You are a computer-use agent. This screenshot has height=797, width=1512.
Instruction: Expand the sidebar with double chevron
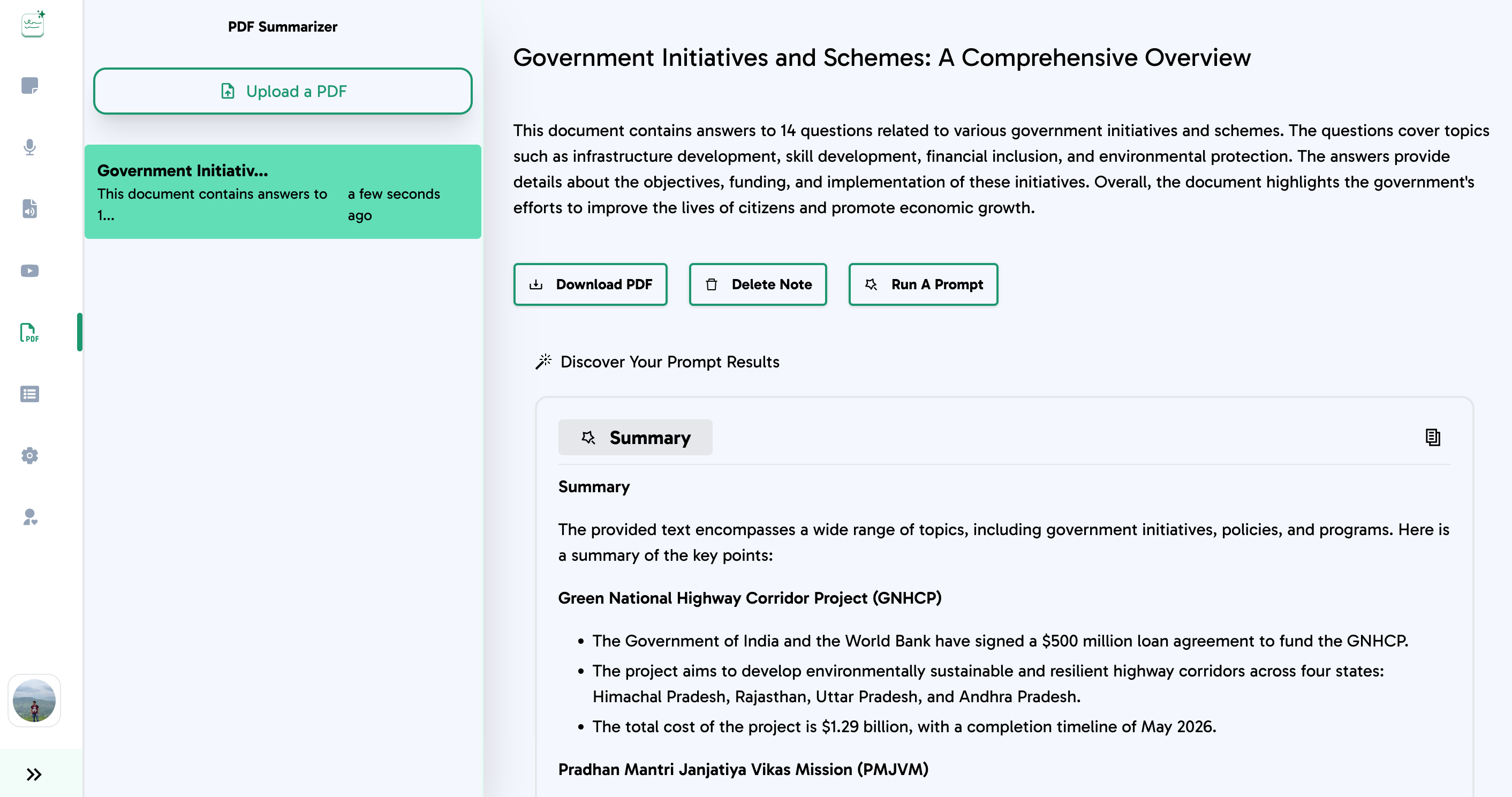34,774
